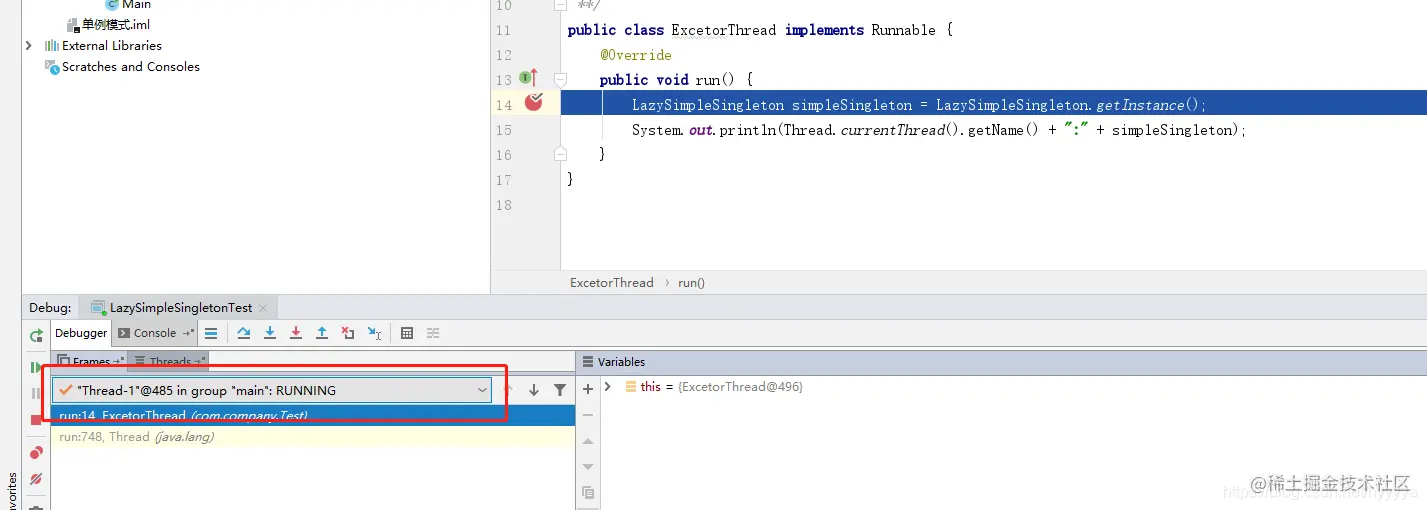Click Force Step Into red arrow

point(296,333)
